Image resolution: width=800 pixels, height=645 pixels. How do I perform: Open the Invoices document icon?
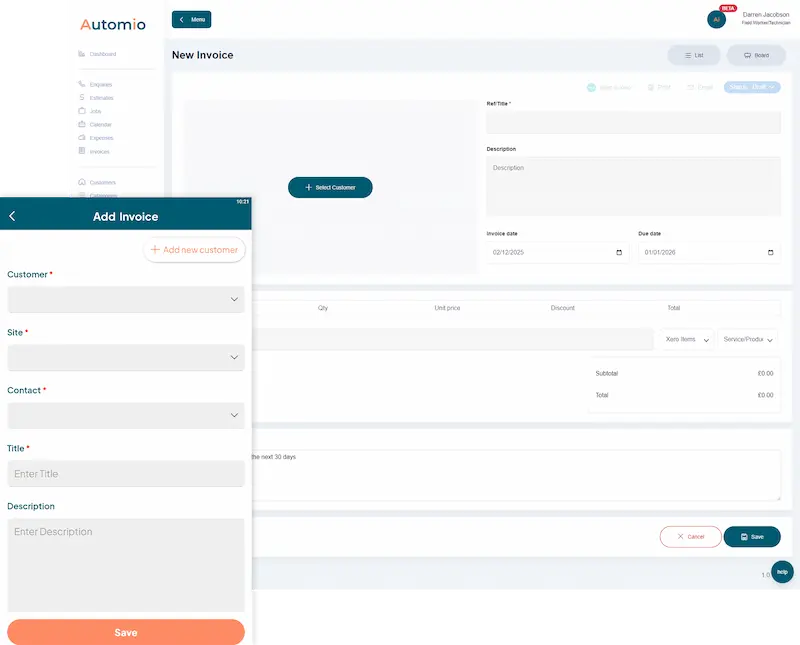(82, 151)
